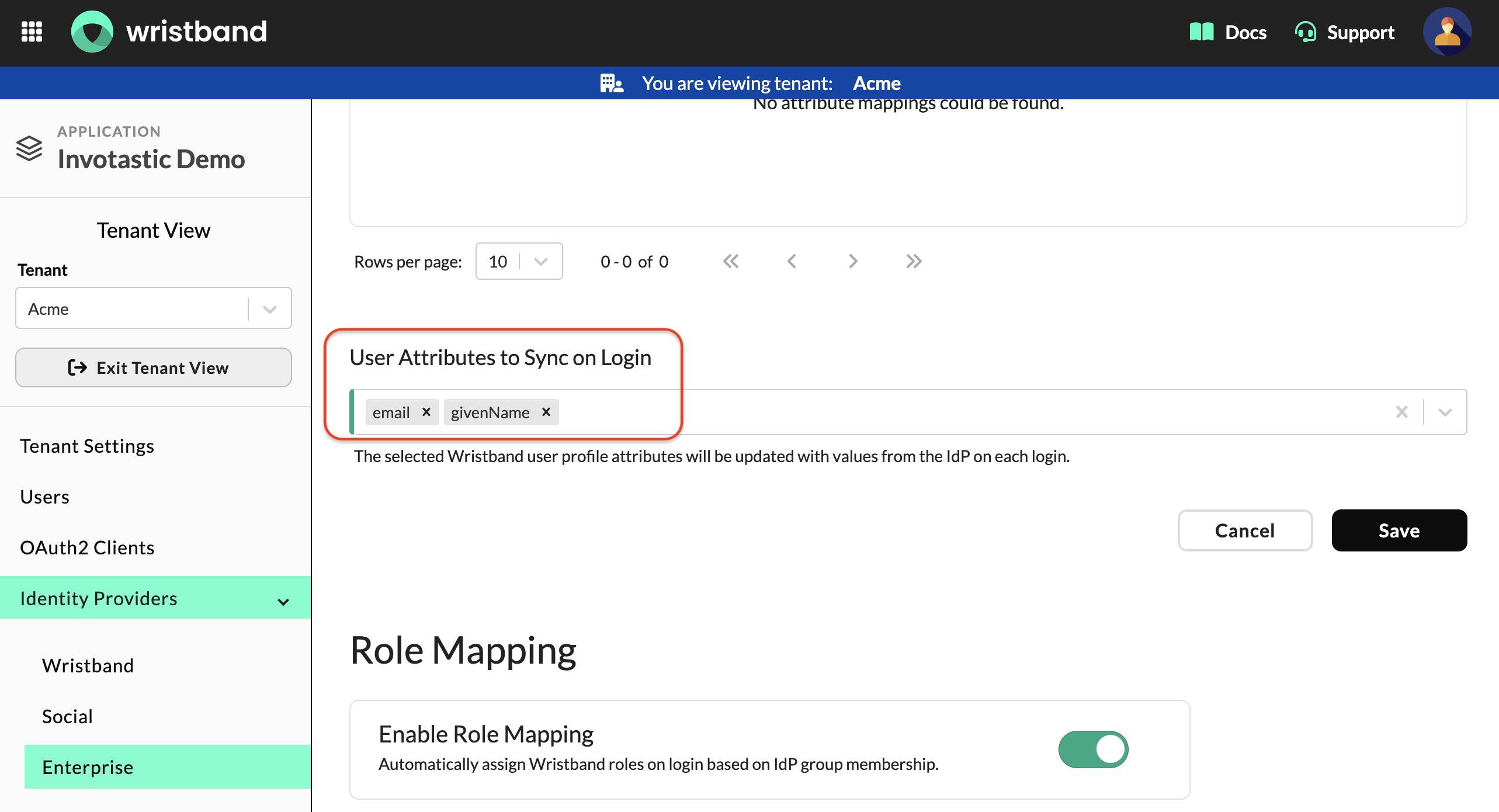Remove the givenName attribute chip
Image resolution: width=1499 pixels, height=812 pixels.
click(546, 412)
